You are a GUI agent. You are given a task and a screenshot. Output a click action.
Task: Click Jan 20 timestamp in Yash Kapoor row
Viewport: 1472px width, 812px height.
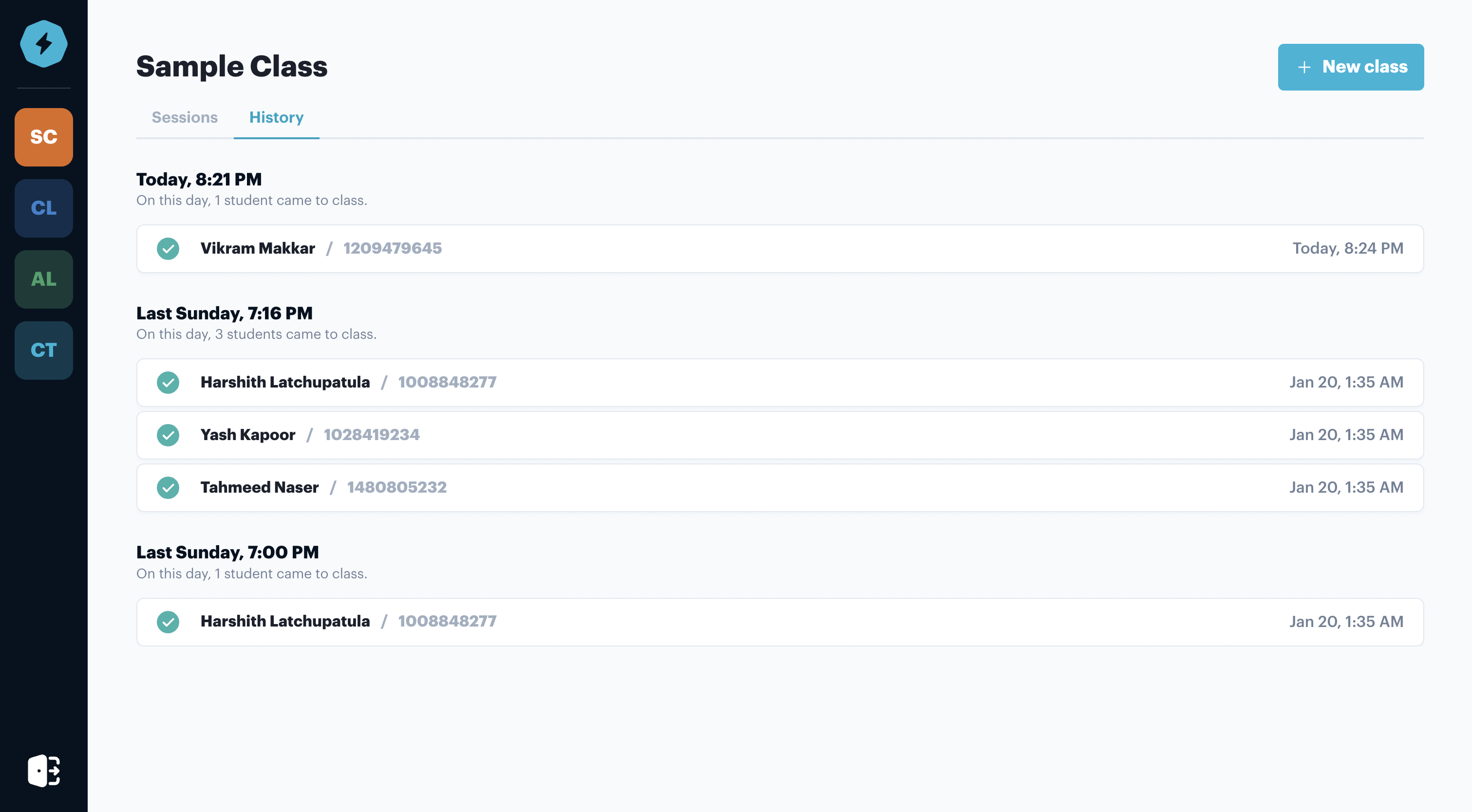1346,435
